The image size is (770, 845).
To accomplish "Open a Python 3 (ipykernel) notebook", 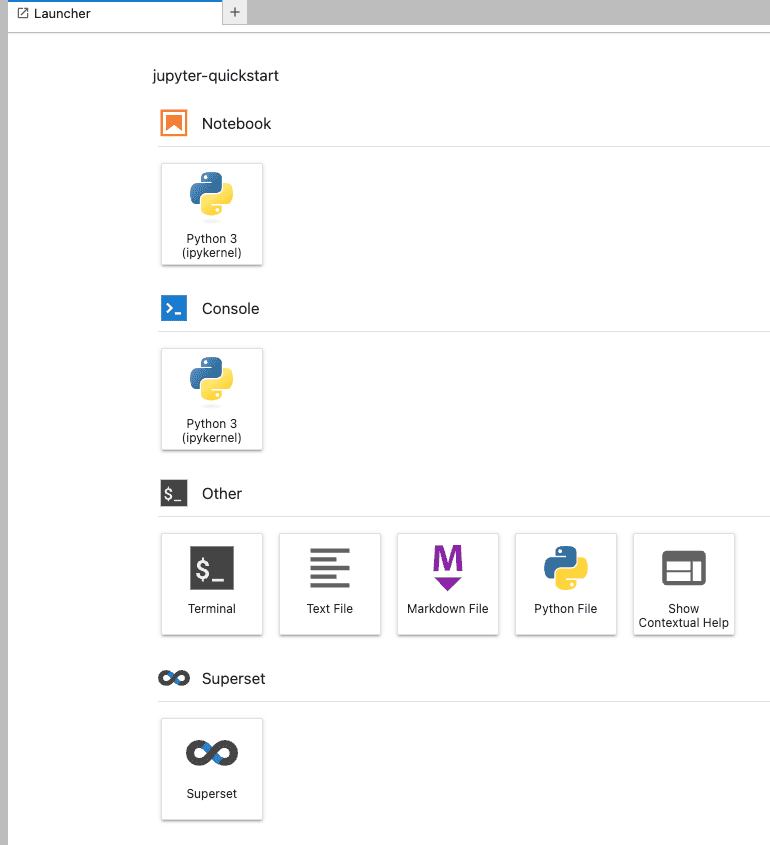I will pyautogui.click(x=212, y=214).
